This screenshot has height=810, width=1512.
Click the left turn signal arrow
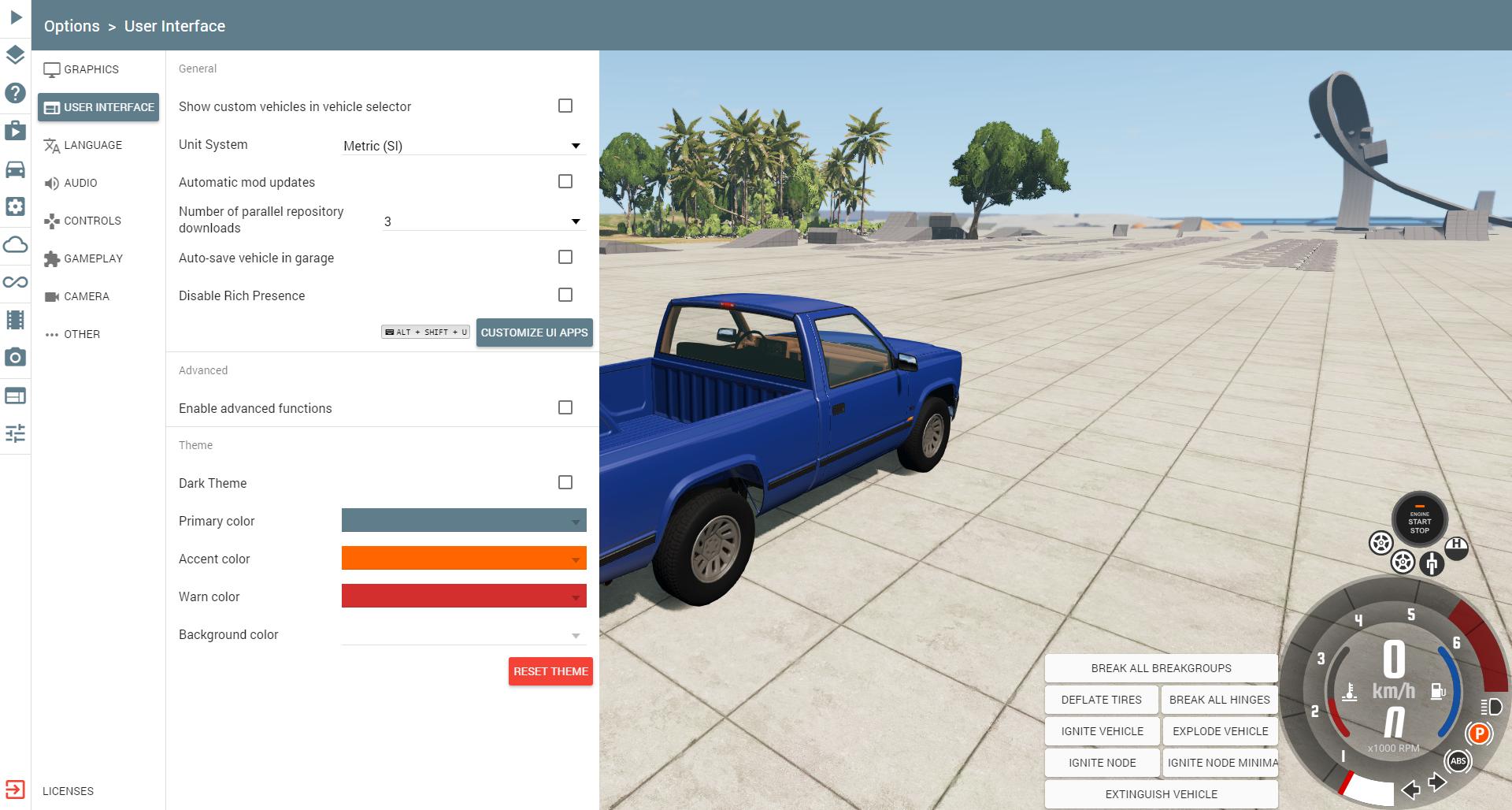point(1410,789)
